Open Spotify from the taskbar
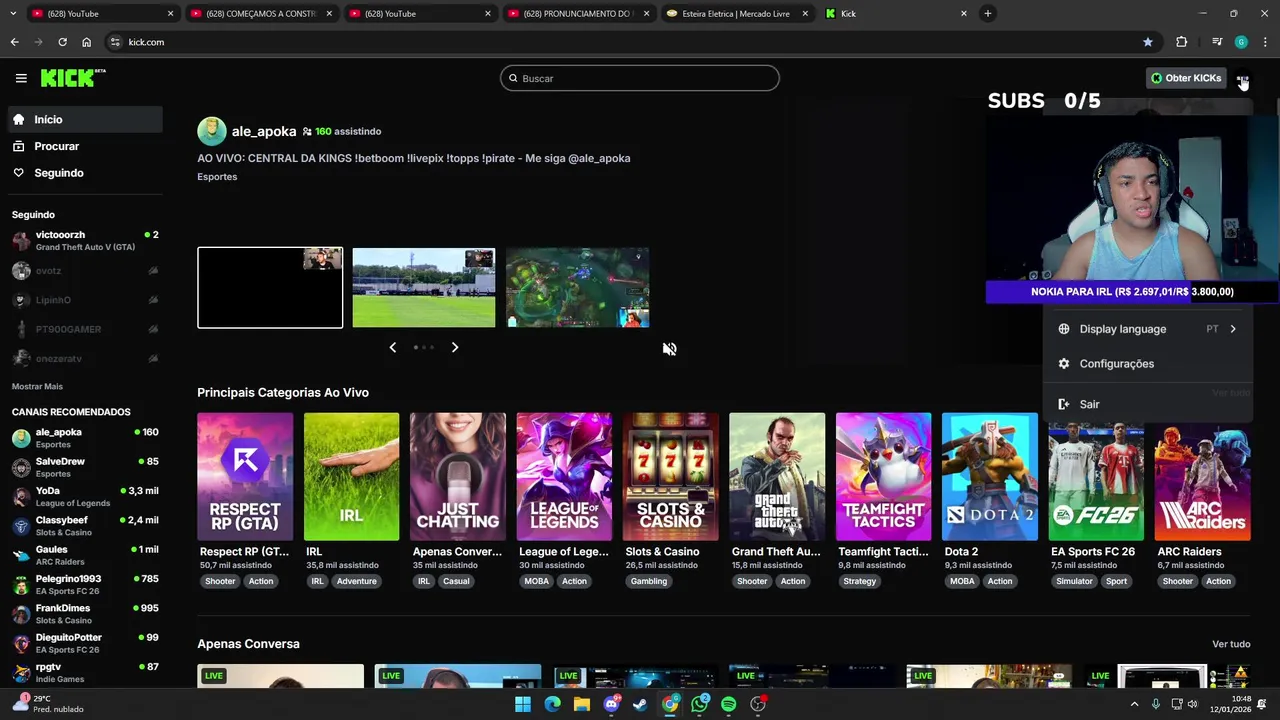 (x=728, y=704)
